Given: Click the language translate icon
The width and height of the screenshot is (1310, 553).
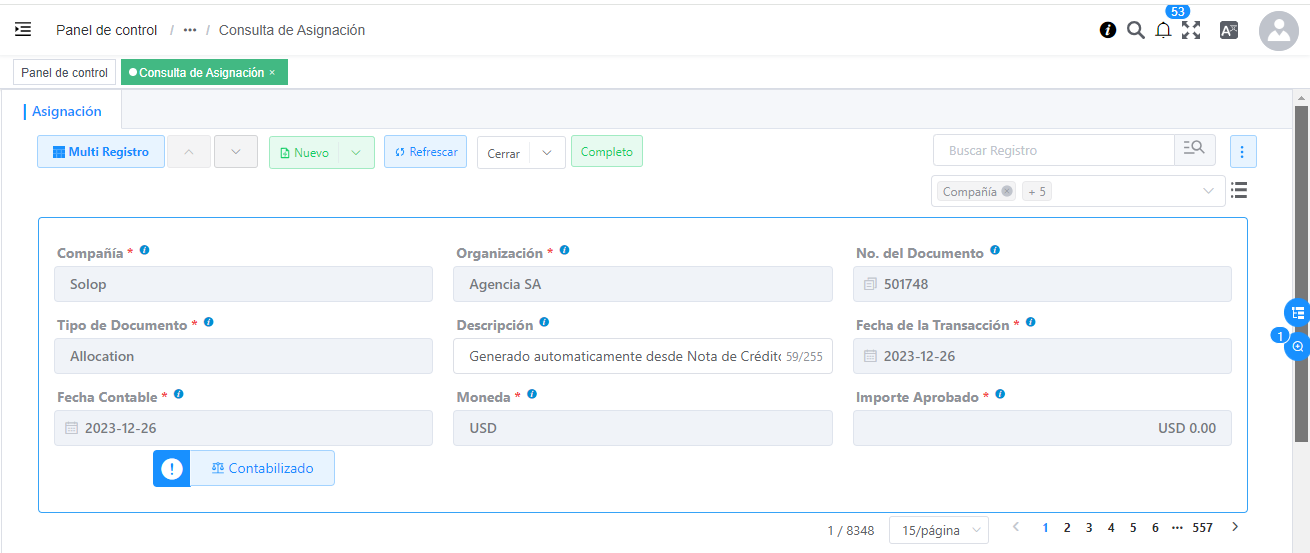Looking at the screenshot, I should click(1229, 30).
